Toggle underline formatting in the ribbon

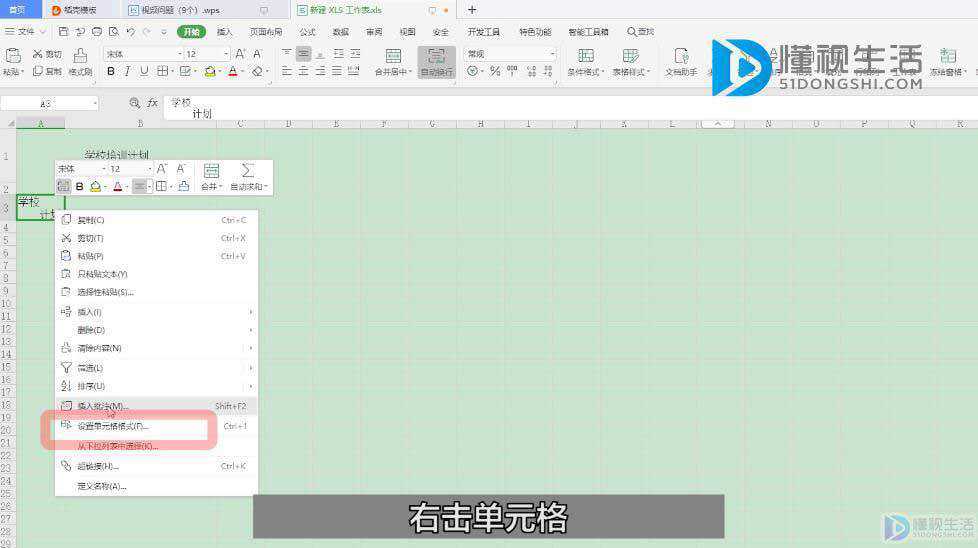pyautogui.click(x=144, y=71)
